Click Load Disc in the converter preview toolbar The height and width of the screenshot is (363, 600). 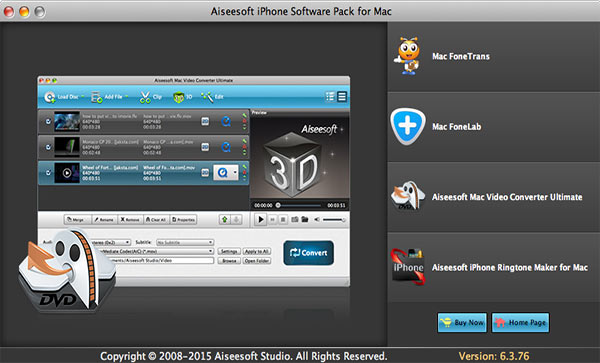pos(61,97)
